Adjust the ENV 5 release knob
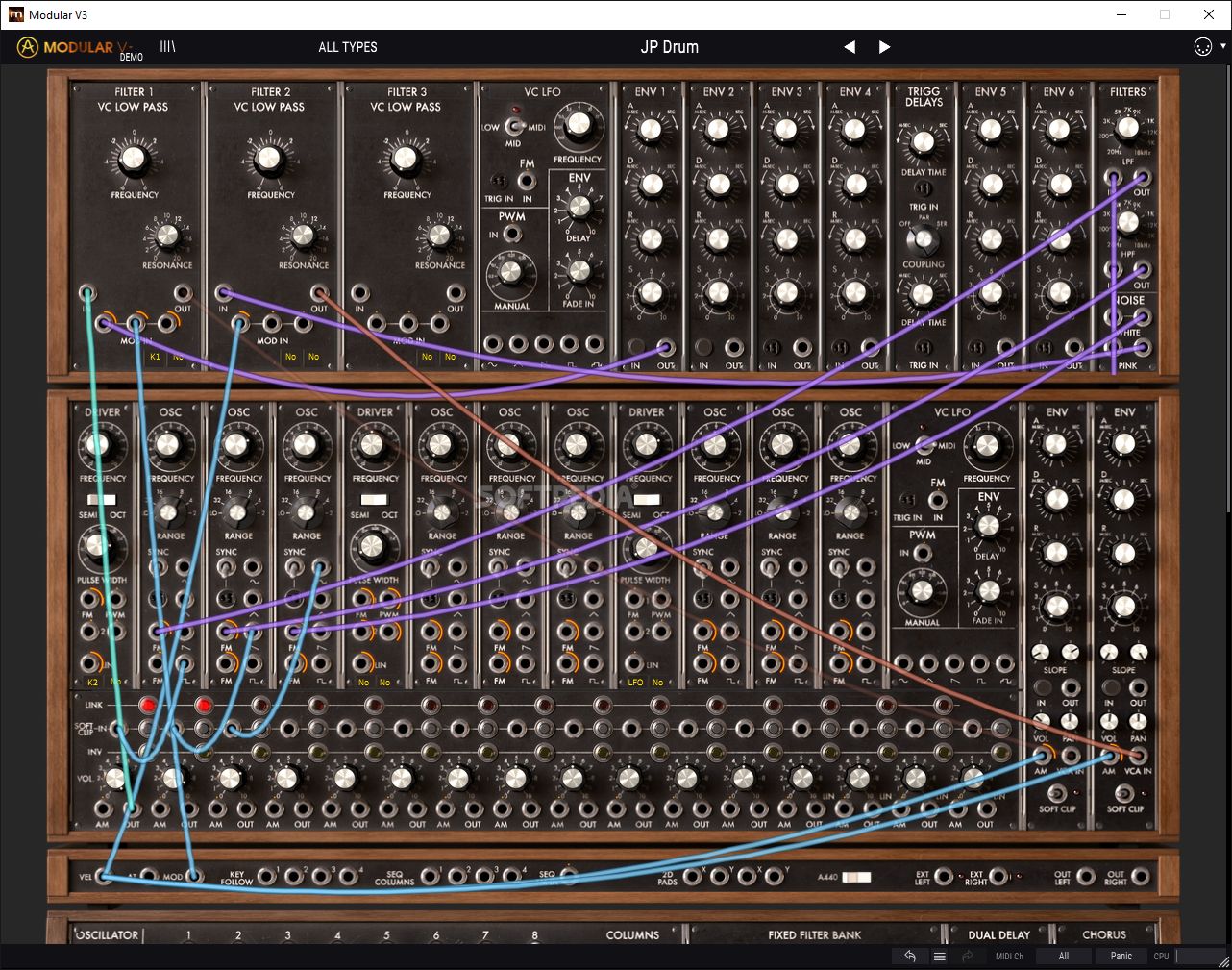 991,238
